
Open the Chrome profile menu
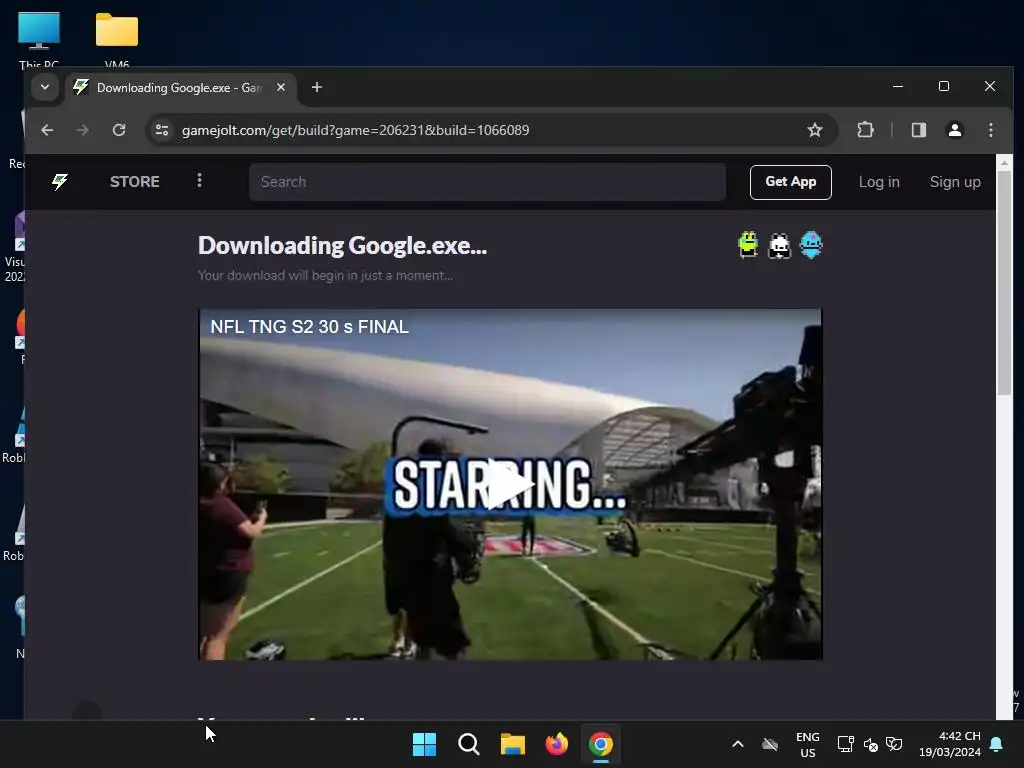click(x=955, y=130)
